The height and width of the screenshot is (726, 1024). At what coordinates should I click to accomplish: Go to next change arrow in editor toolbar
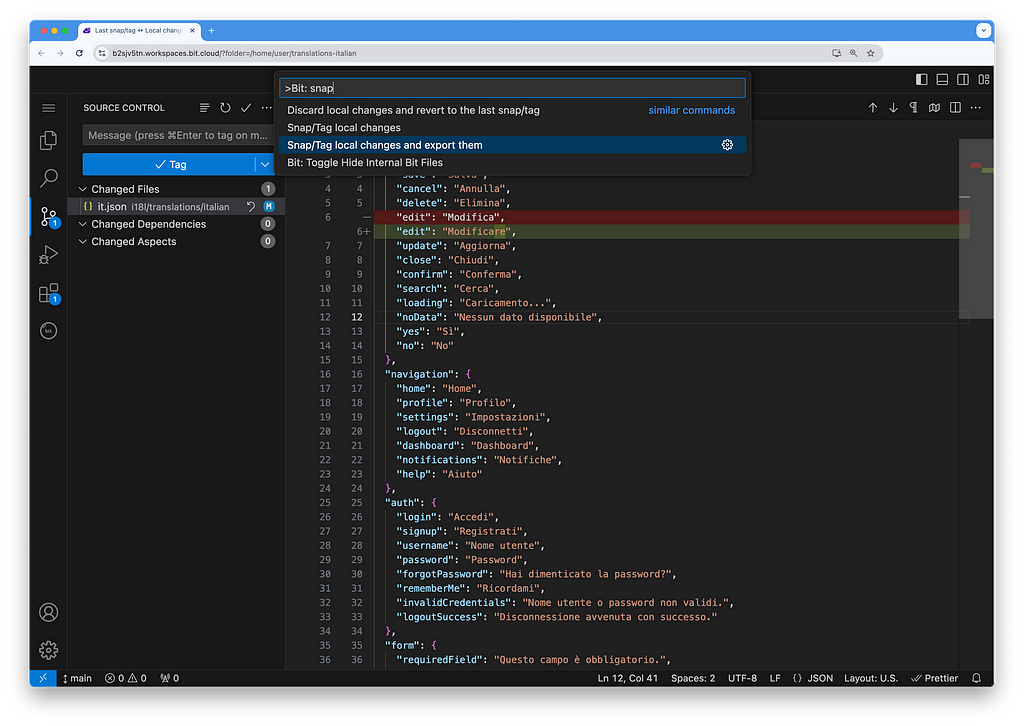pyautogui.click(x=893, y=108)
